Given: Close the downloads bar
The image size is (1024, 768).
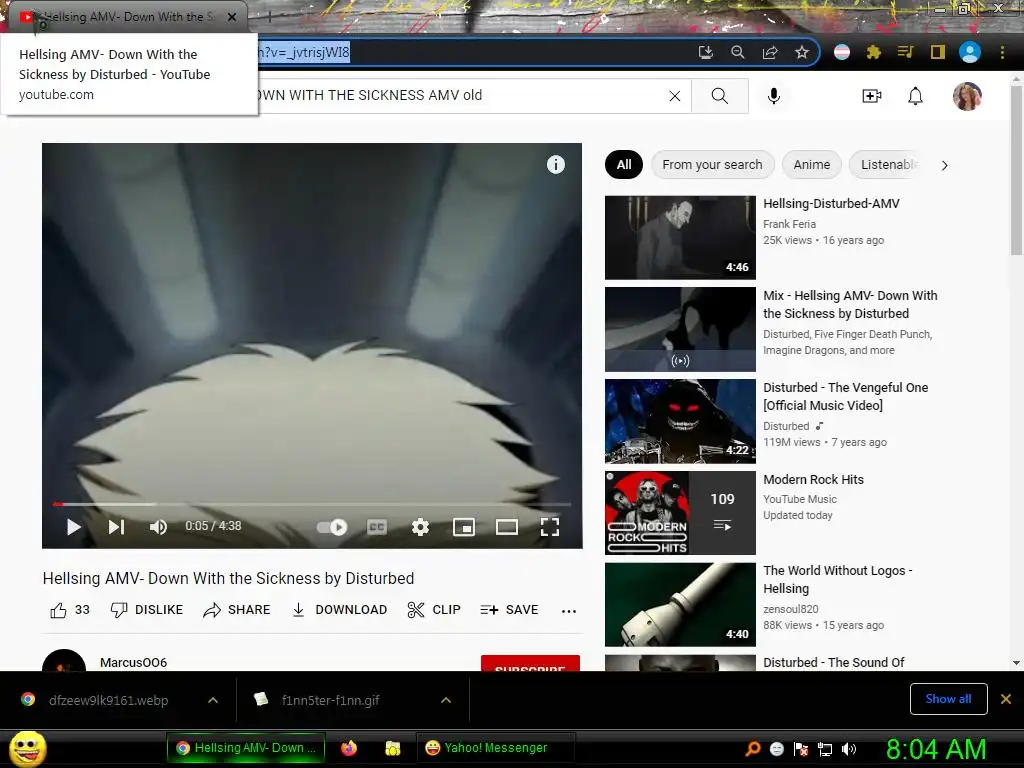Looking at the screenshot, I should coord(1006,699).
